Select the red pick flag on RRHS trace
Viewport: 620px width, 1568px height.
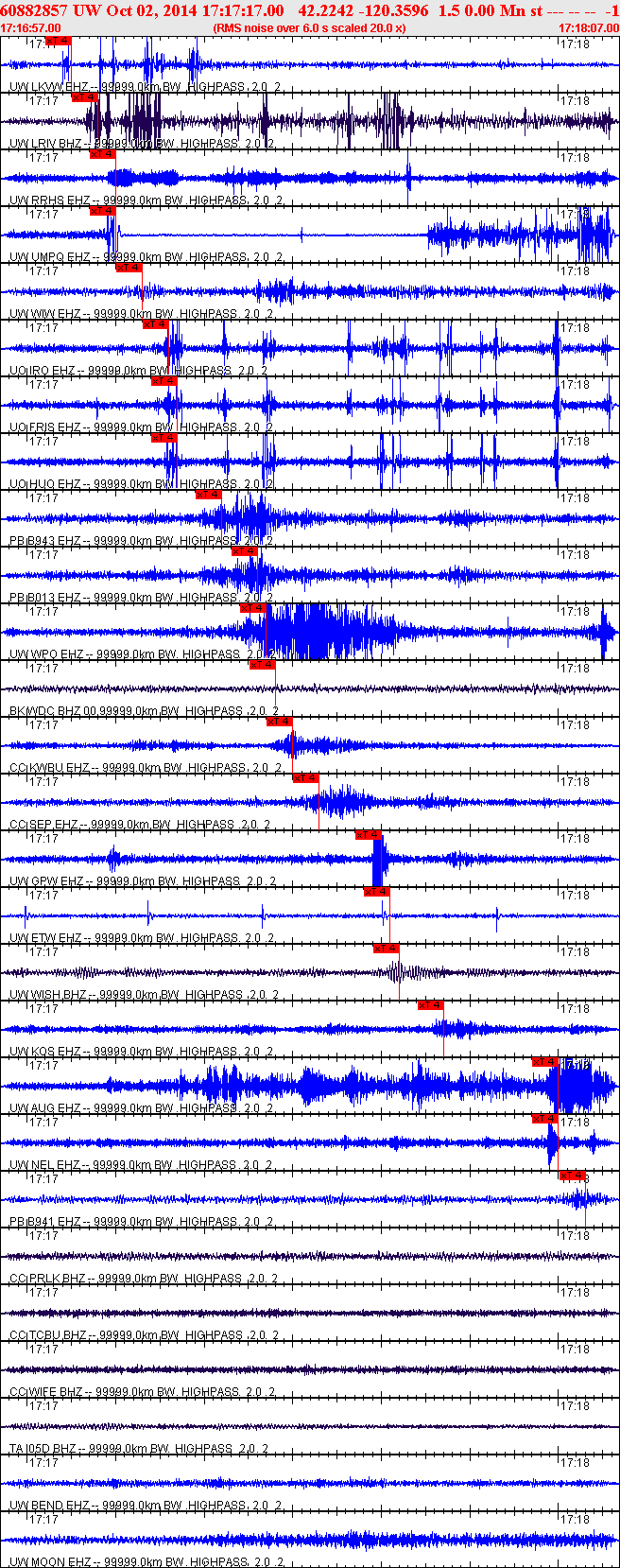pyautogui.click(x=102, y=154)
